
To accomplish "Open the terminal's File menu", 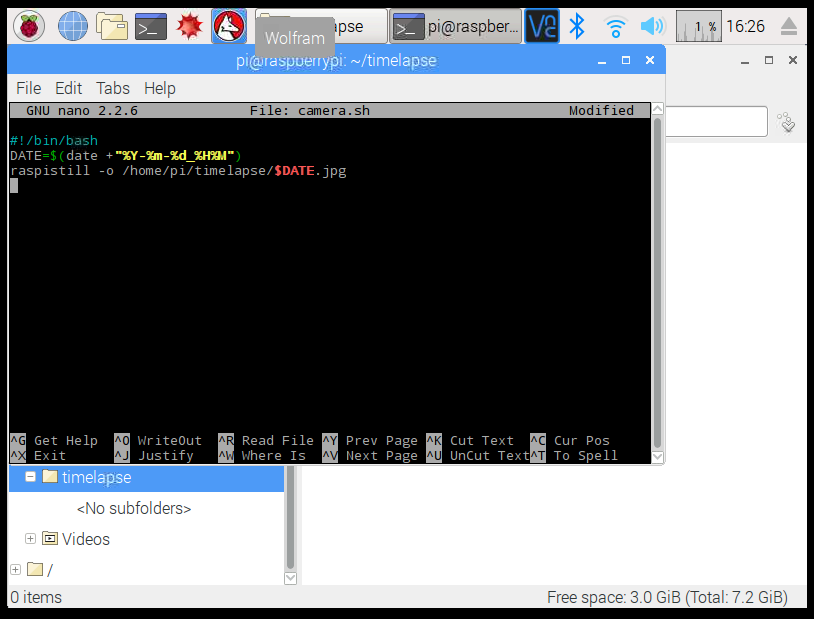I will point(29,88).
